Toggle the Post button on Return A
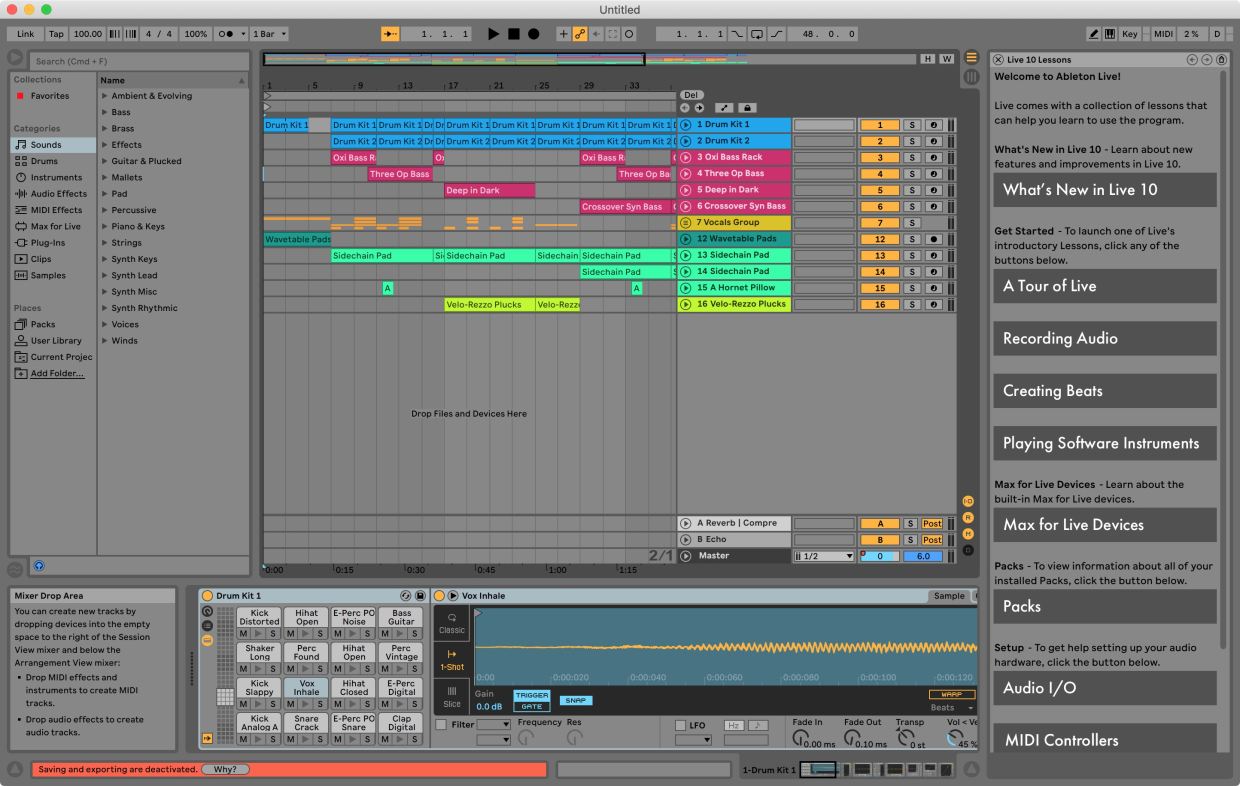Screen dimensions: 1240x786 (x=932, y=523)
